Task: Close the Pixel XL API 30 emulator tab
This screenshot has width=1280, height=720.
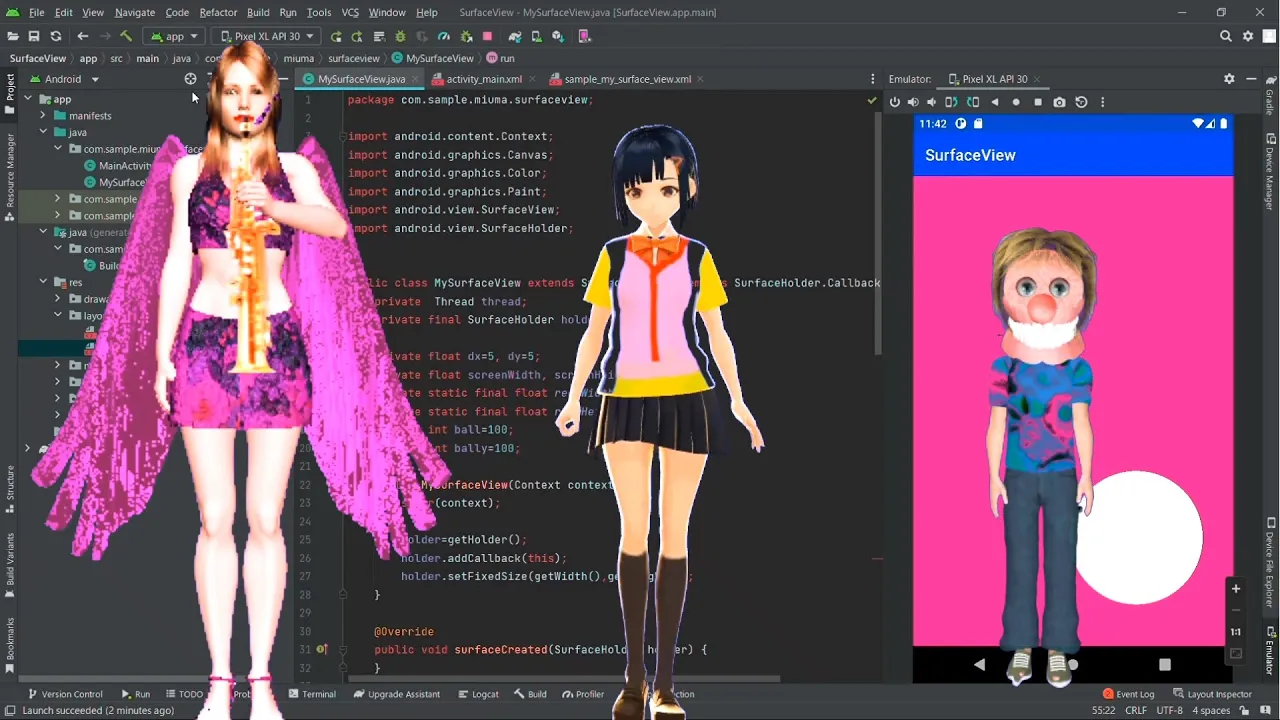Action: click(x=1037, y=79)
